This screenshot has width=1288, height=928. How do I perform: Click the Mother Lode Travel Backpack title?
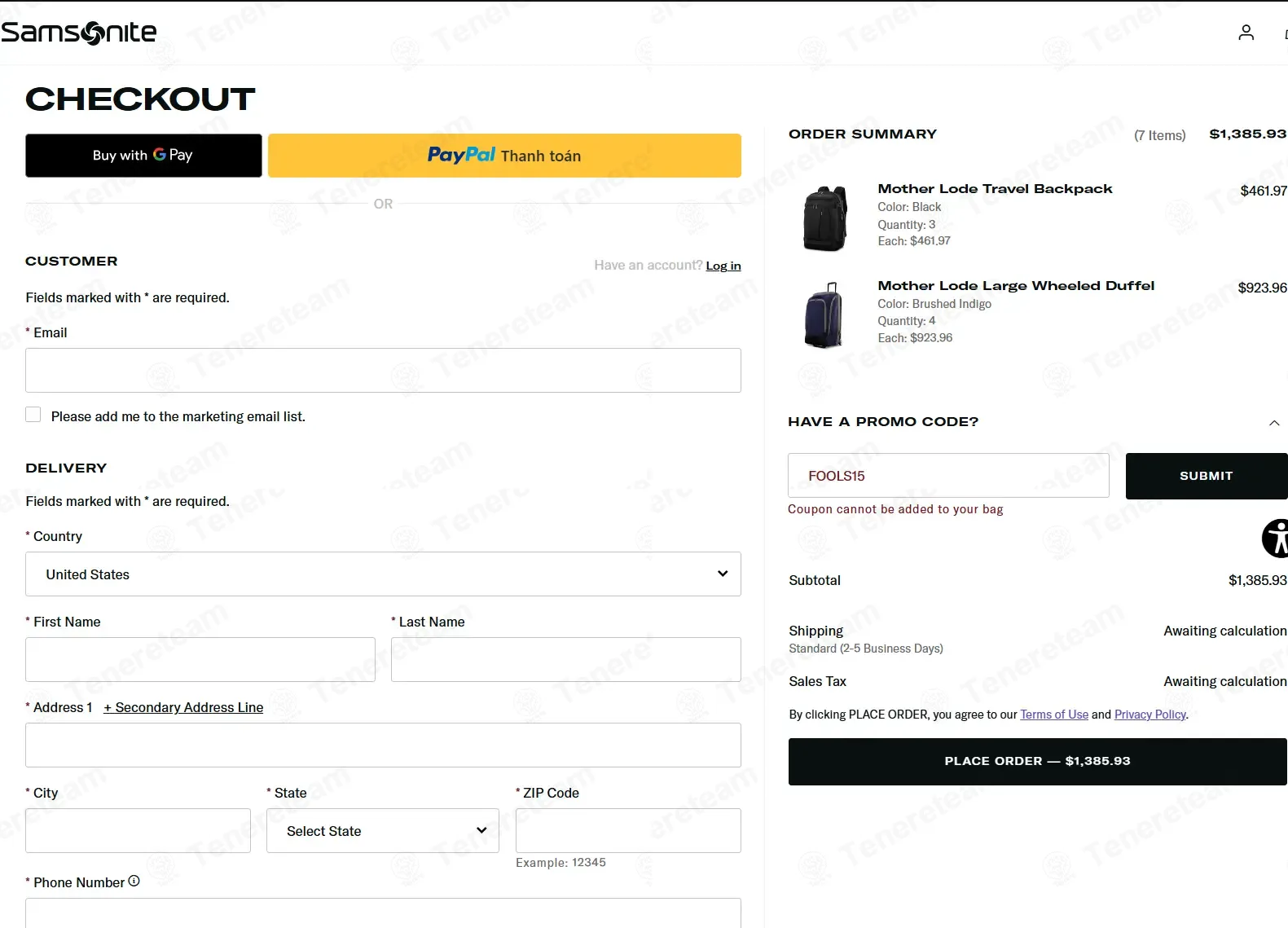[995, 189]
